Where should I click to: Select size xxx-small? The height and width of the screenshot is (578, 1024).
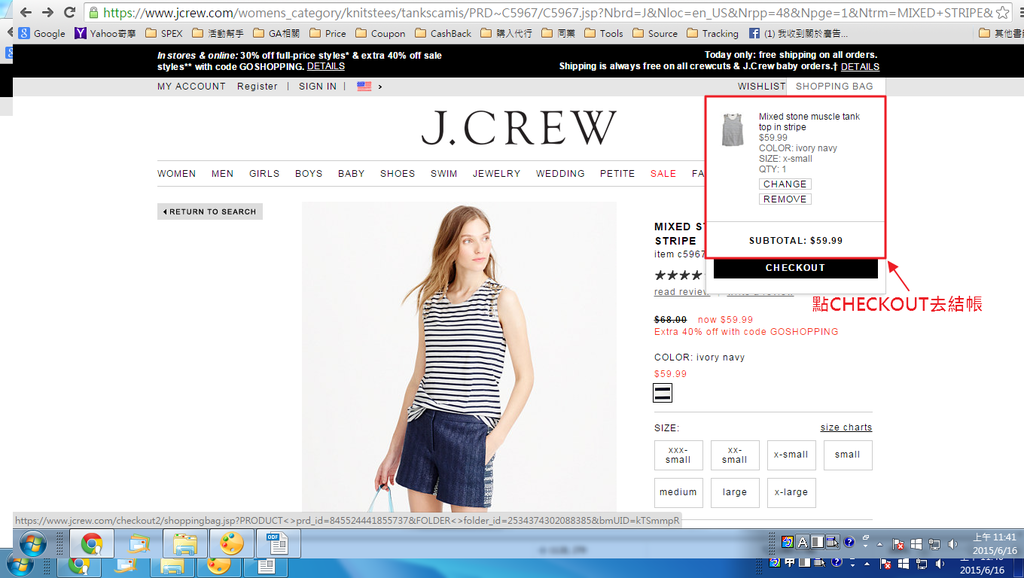pyautogui.click(x=678, y=455)
